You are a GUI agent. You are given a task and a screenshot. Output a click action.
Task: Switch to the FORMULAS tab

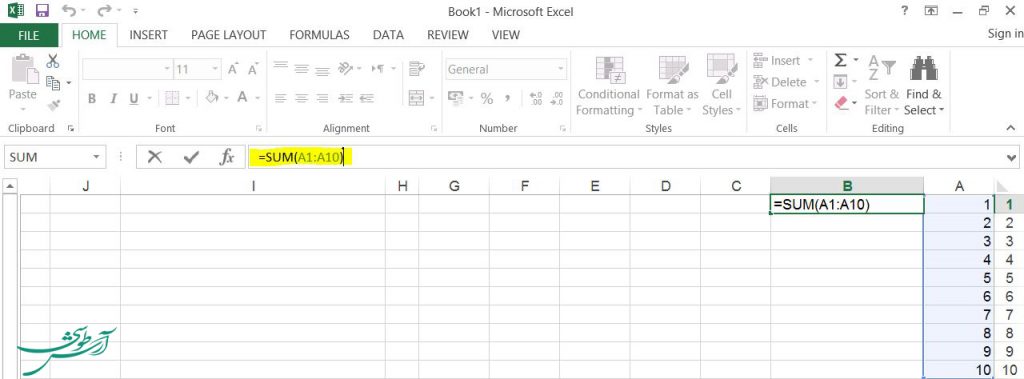319,35
